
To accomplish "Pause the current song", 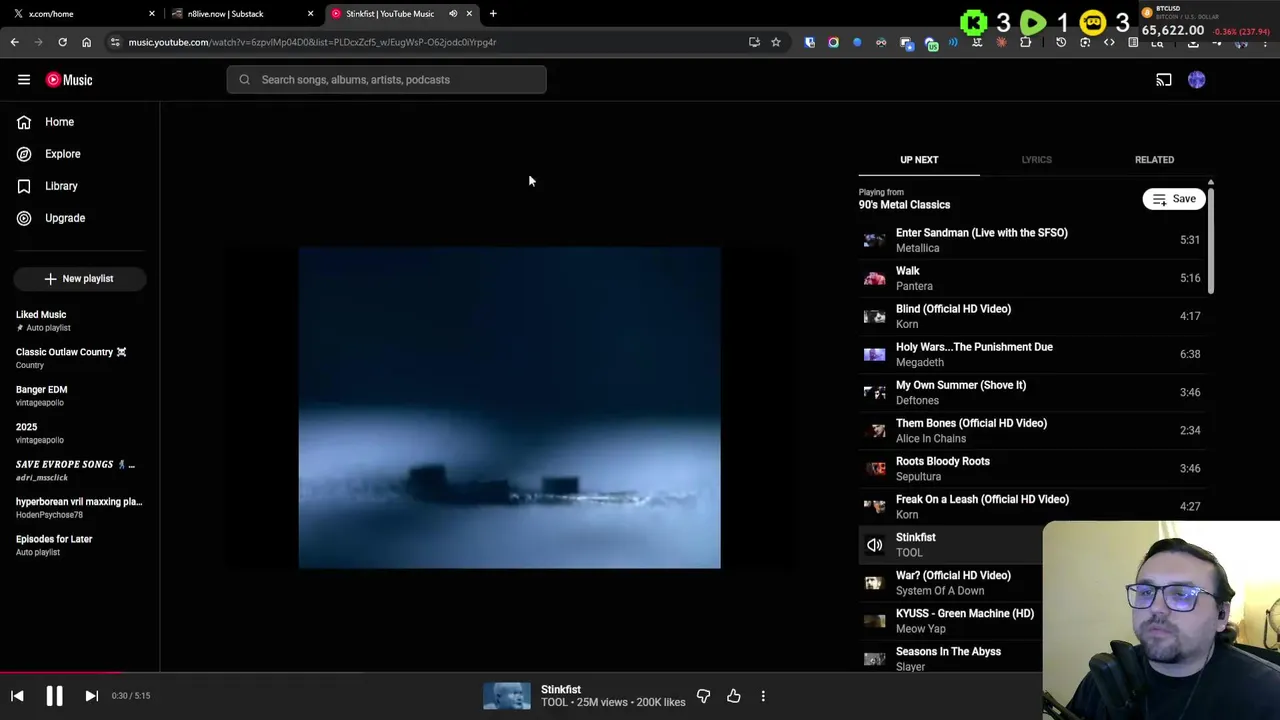I will coord(54,696).
